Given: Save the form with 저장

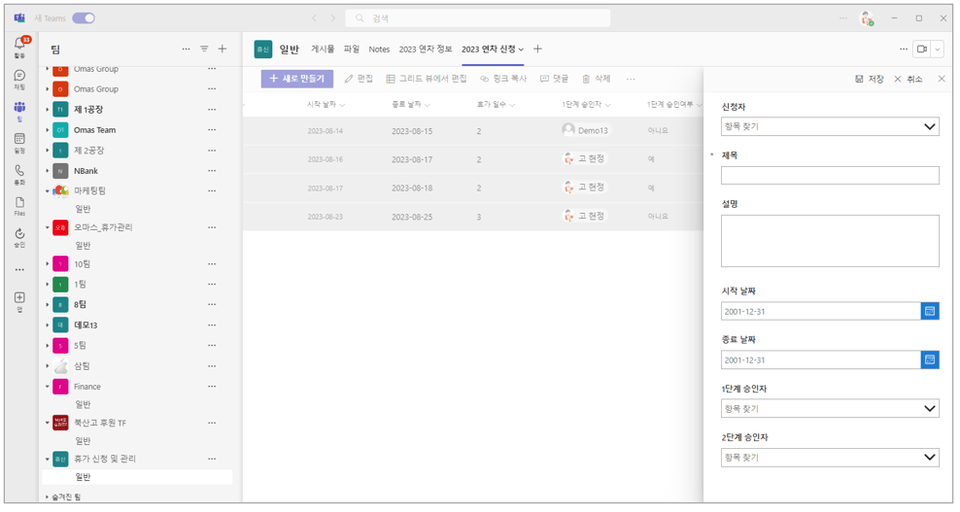Looking at the screenshot, I should tap(869, 79).
